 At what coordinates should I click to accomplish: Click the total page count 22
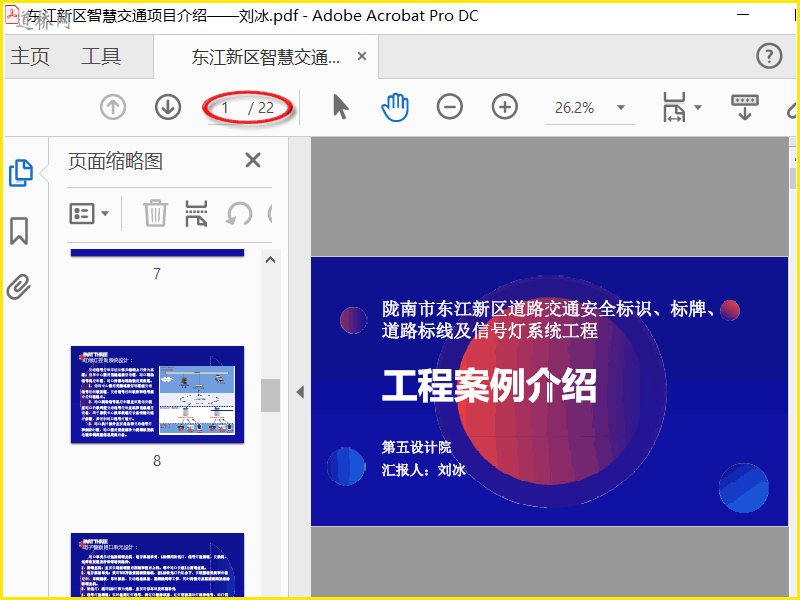265,108
